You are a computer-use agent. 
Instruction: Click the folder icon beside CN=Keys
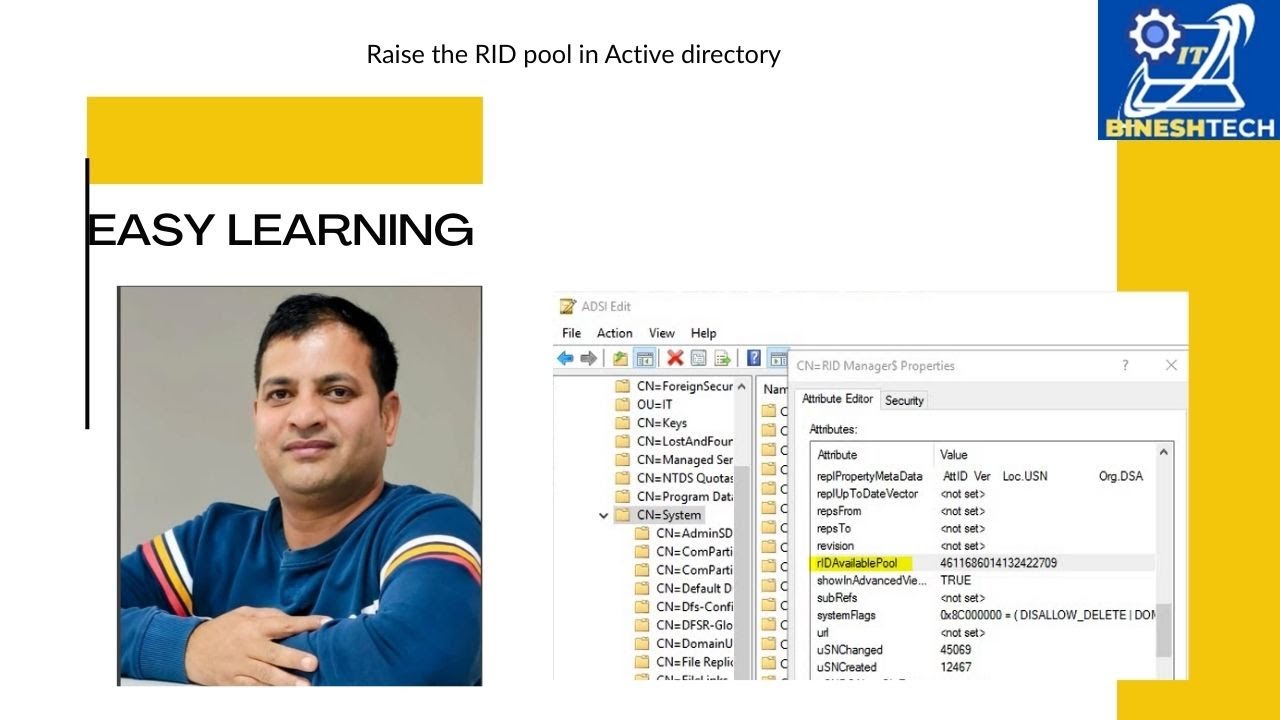click(622, 423)
